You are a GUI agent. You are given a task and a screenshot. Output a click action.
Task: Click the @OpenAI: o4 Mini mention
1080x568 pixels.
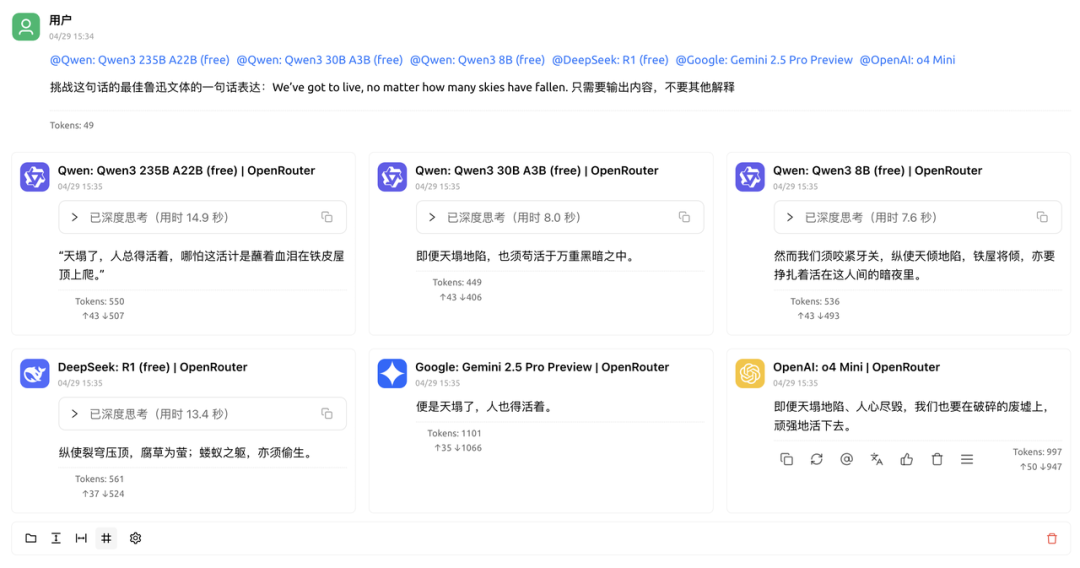coord(907,60)
